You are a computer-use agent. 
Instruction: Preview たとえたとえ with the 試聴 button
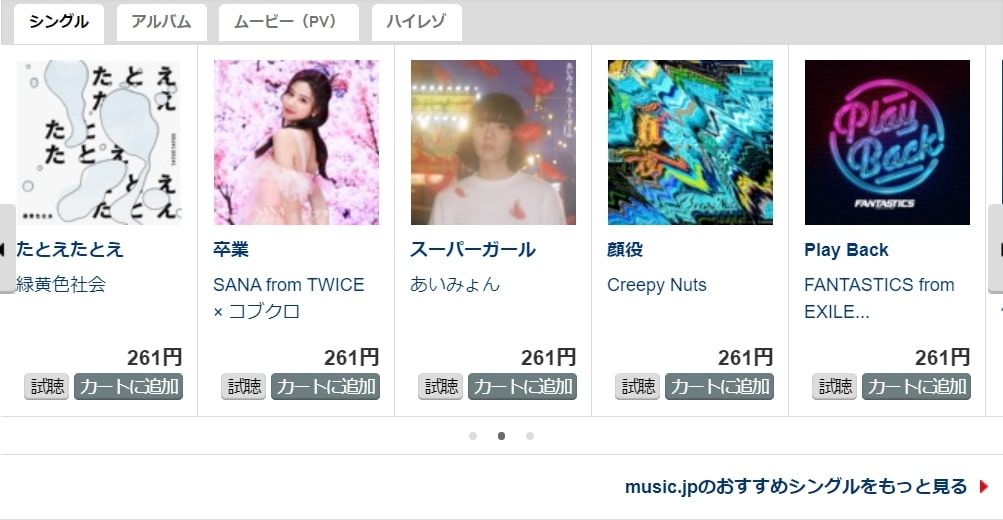coord(47,387)
